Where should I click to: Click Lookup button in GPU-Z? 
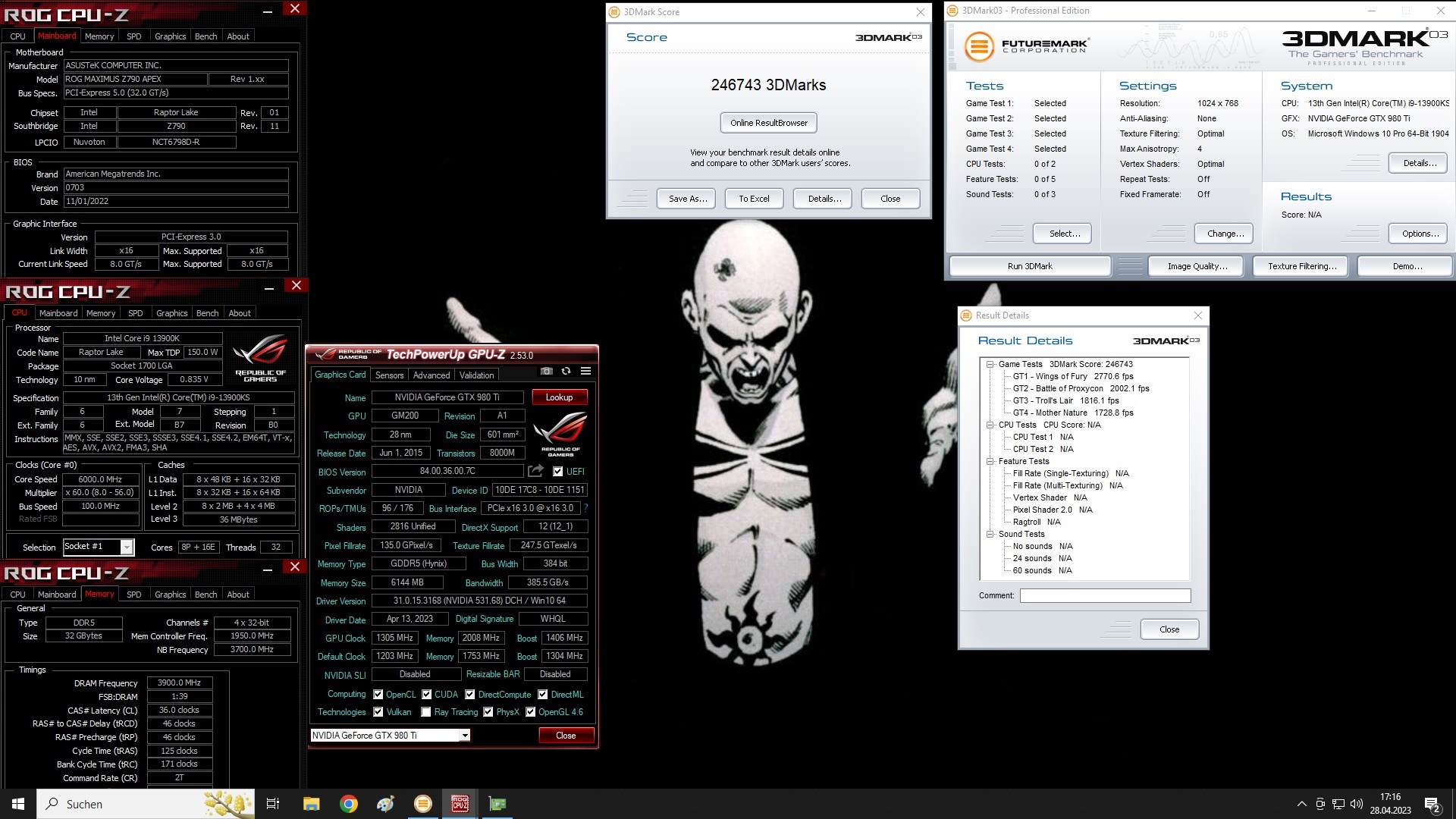pyautogui.click(x=559, y=397)
